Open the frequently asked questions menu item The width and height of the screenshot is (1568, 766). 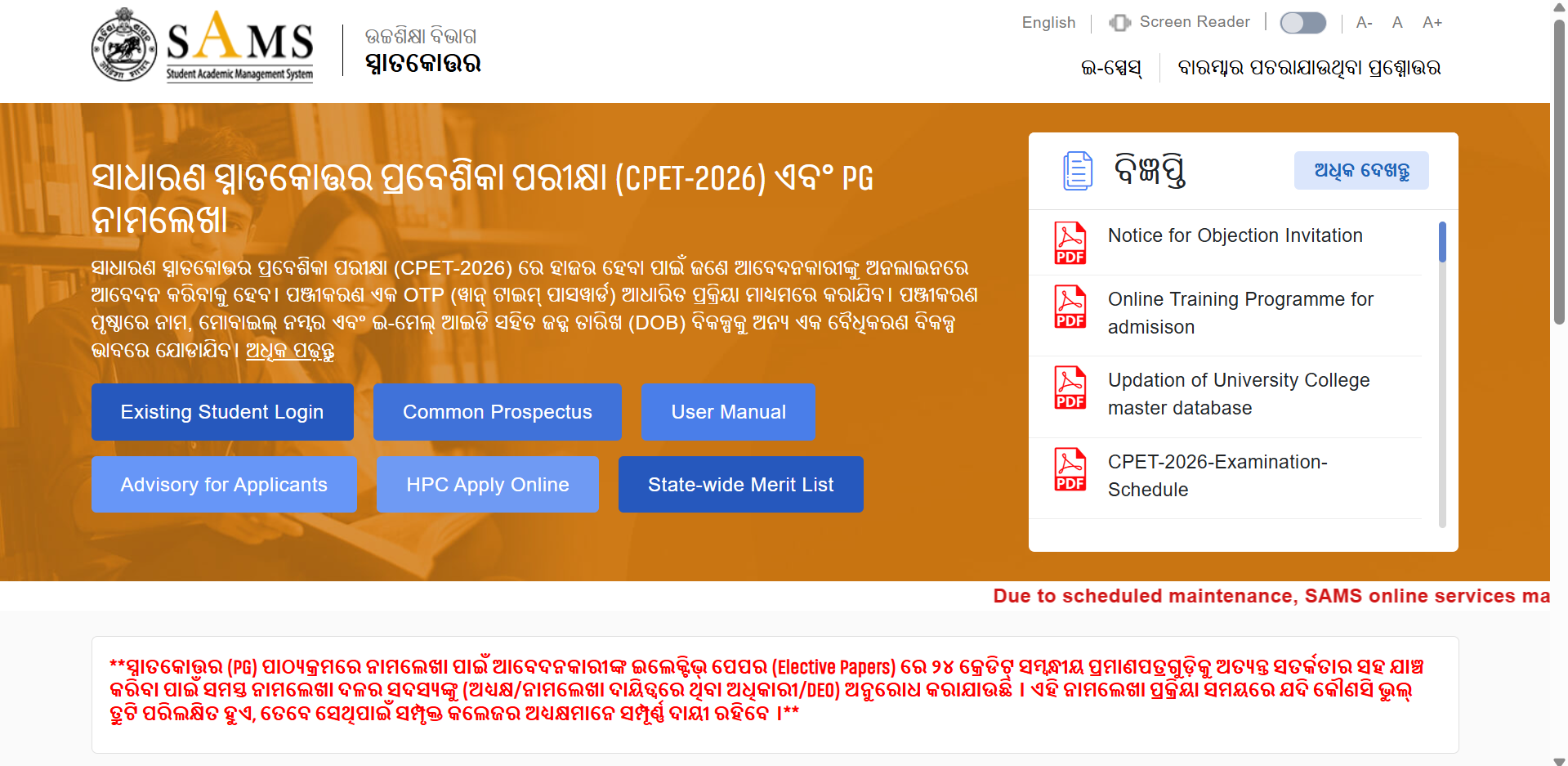(1309, 68)
